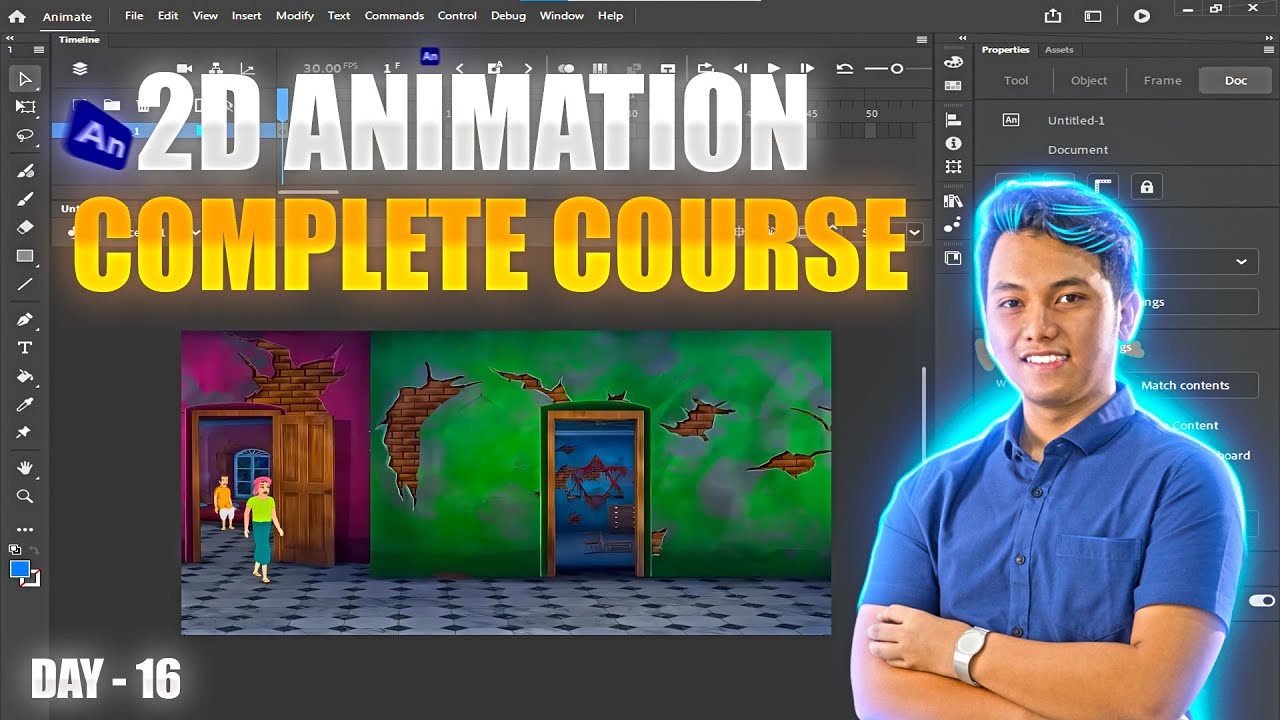Toggle the switch at Properties panel bottom
Viewport: 1280px width, 720px height.
1262,601
